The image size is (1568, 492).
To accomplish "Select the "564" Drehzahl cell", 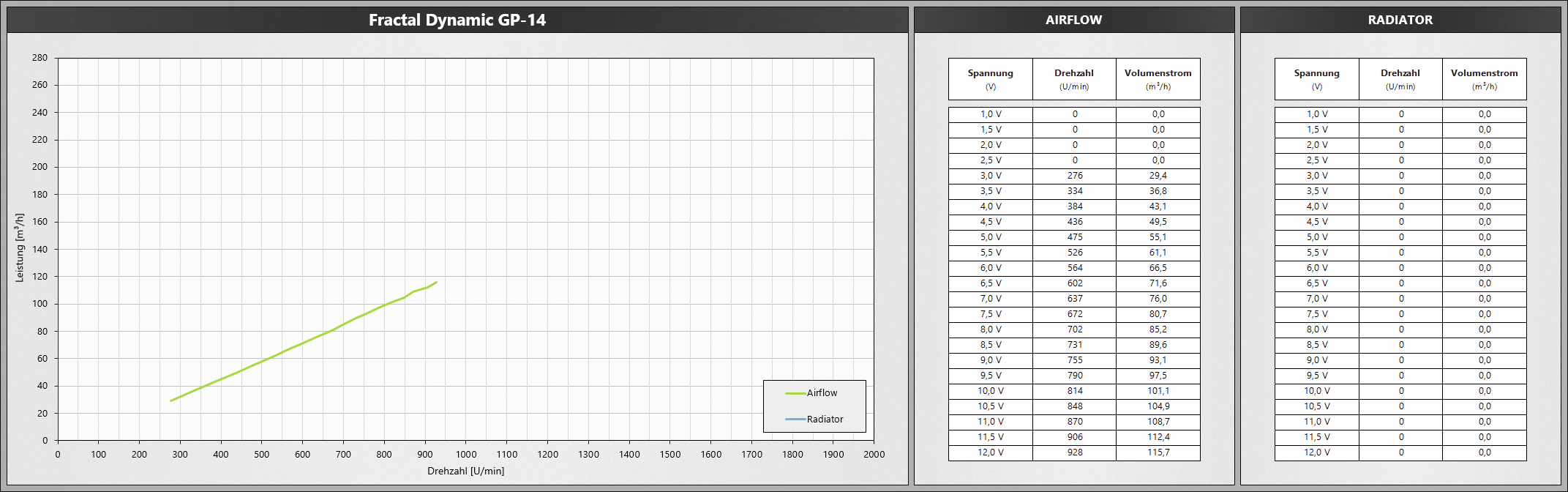I will (1074, 268).
